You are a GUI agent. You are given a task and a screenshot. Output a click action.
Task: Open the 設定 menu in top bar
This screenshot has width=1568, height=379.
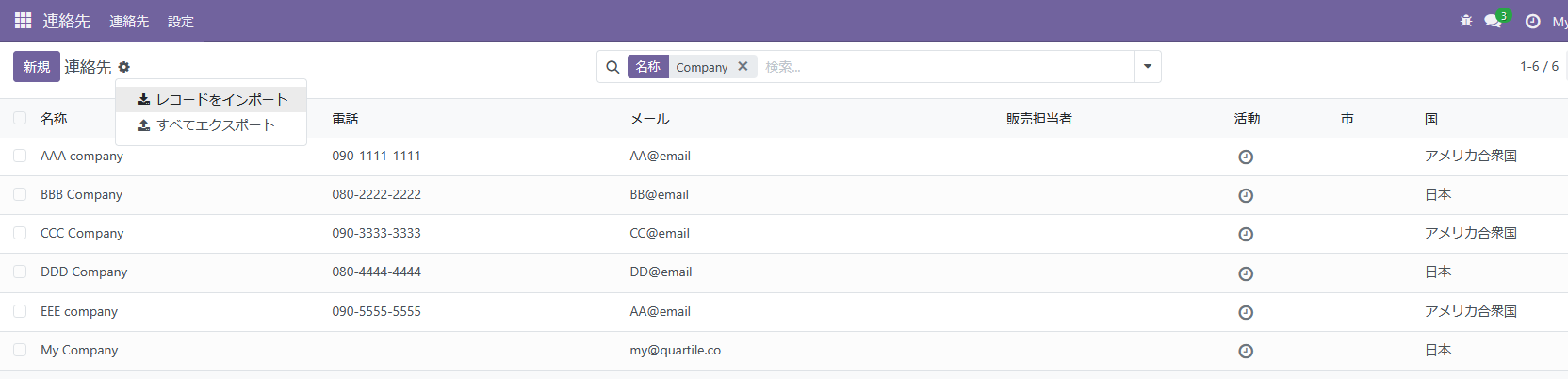click(180, 21)
